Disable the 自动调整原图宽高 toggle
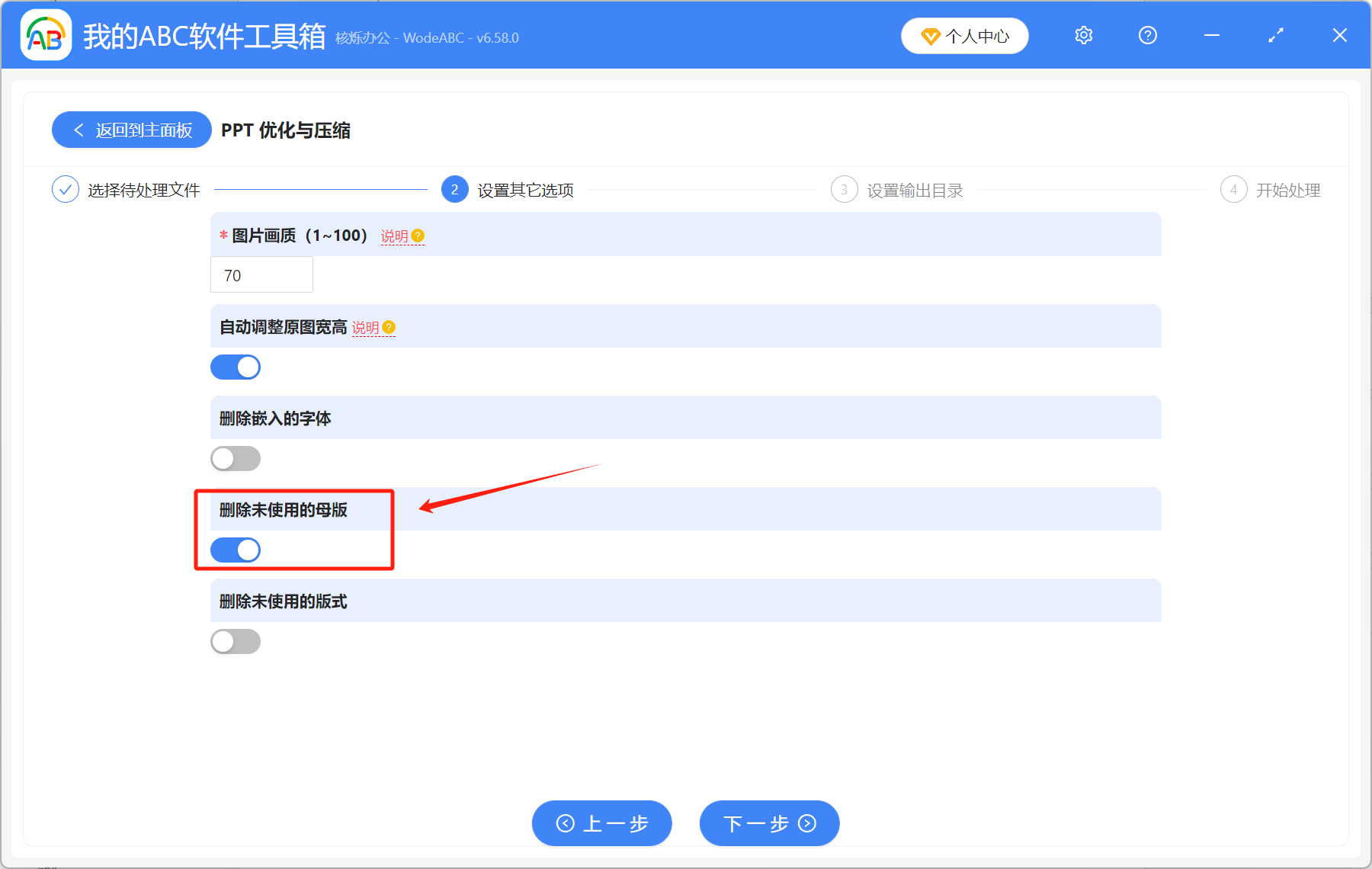1372x869 pixels. tap(235, 367)
